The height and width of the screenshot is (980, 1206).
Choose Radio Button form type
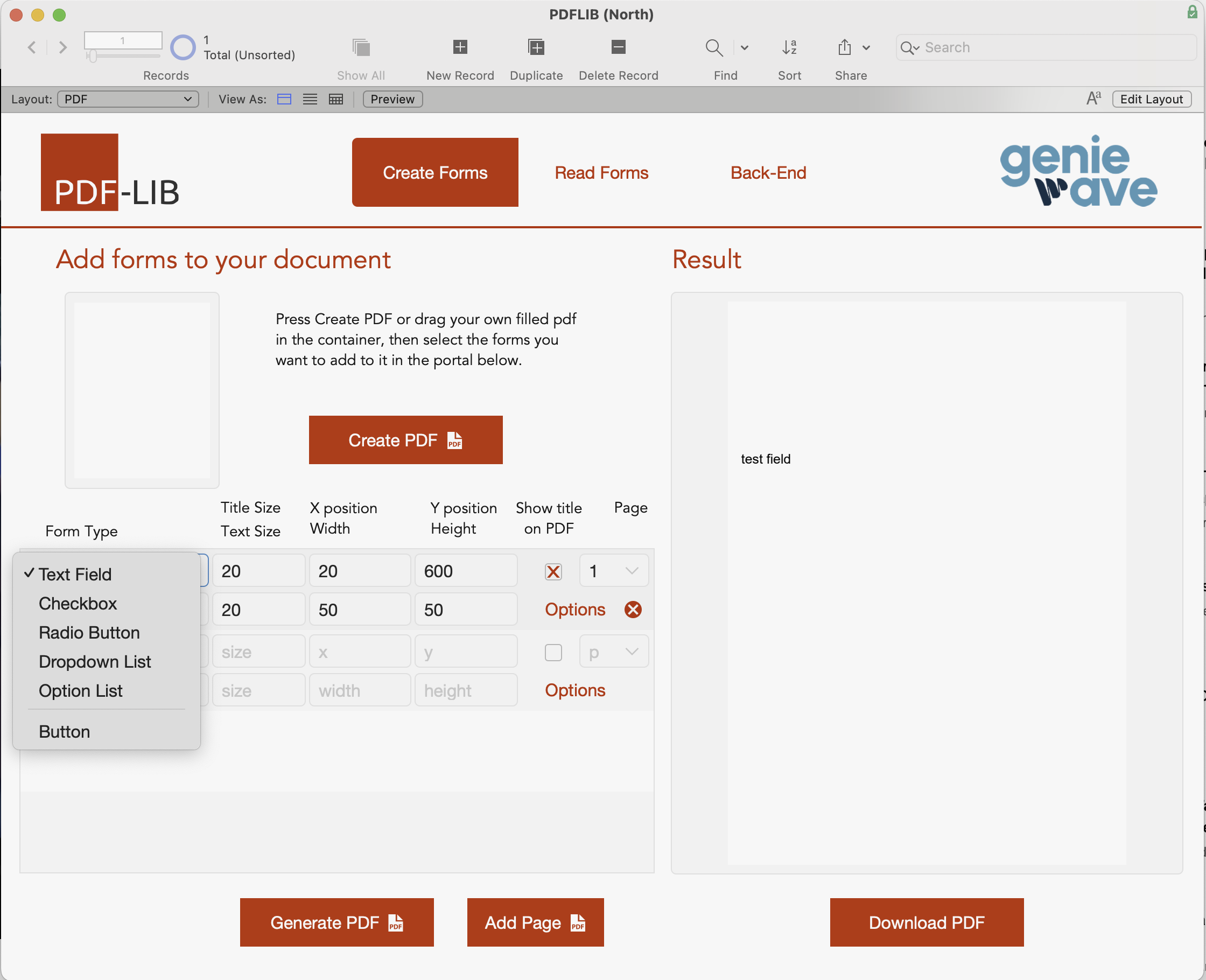click(x=106, y=633)
